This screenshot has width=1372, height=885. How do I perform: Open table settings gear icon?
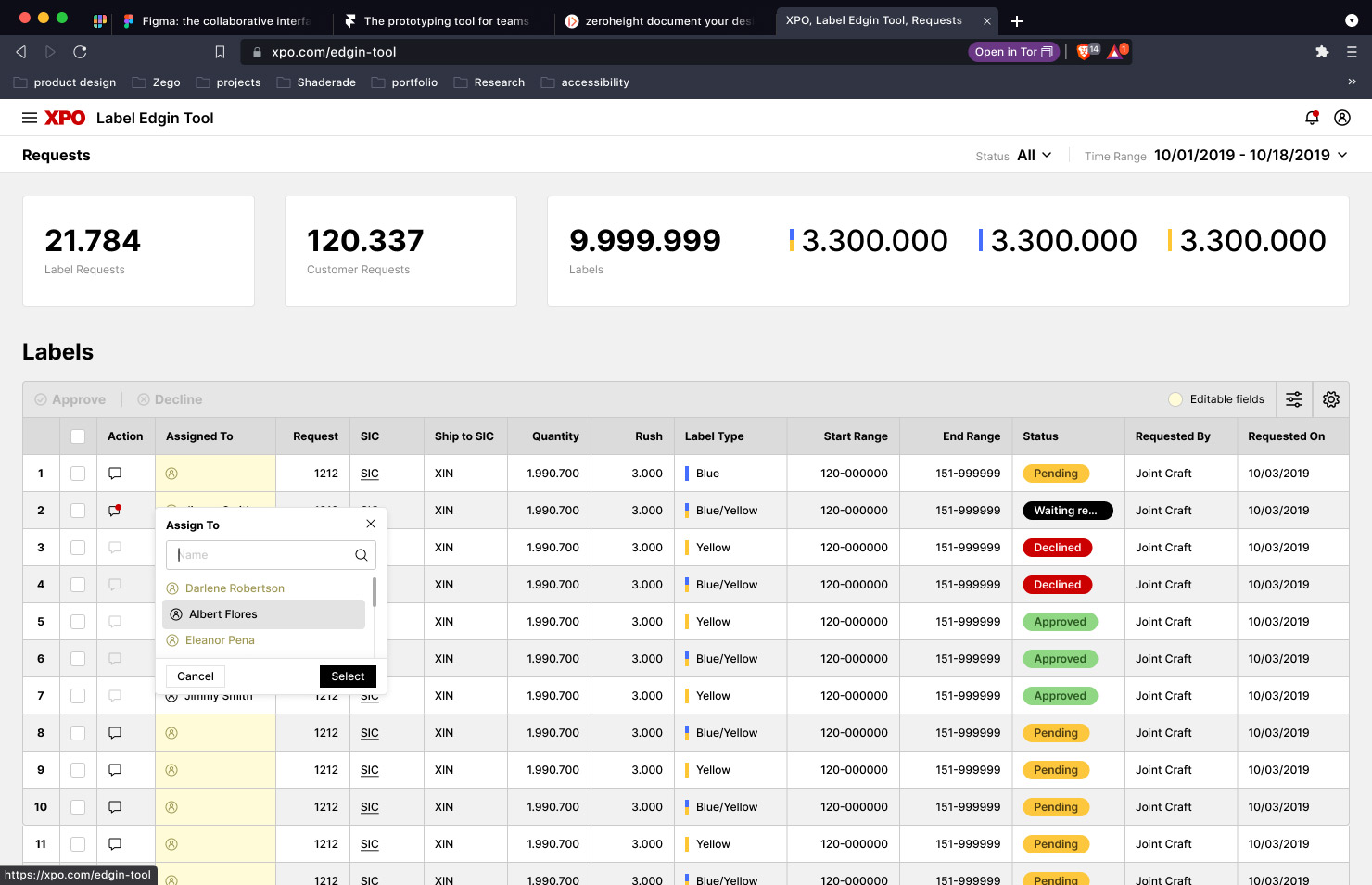(x=1331, y=399)
